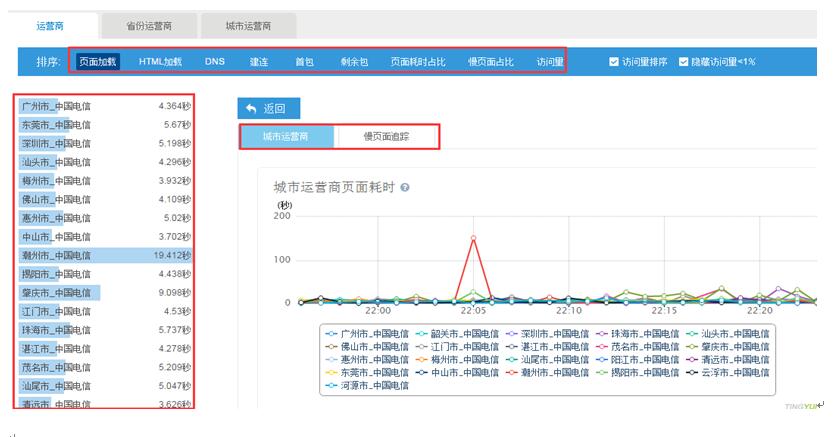Open the 城市运营商 top tab
The height and width of the screenshot is (437, 837).
pyautogui.click(x=247, y=25)
